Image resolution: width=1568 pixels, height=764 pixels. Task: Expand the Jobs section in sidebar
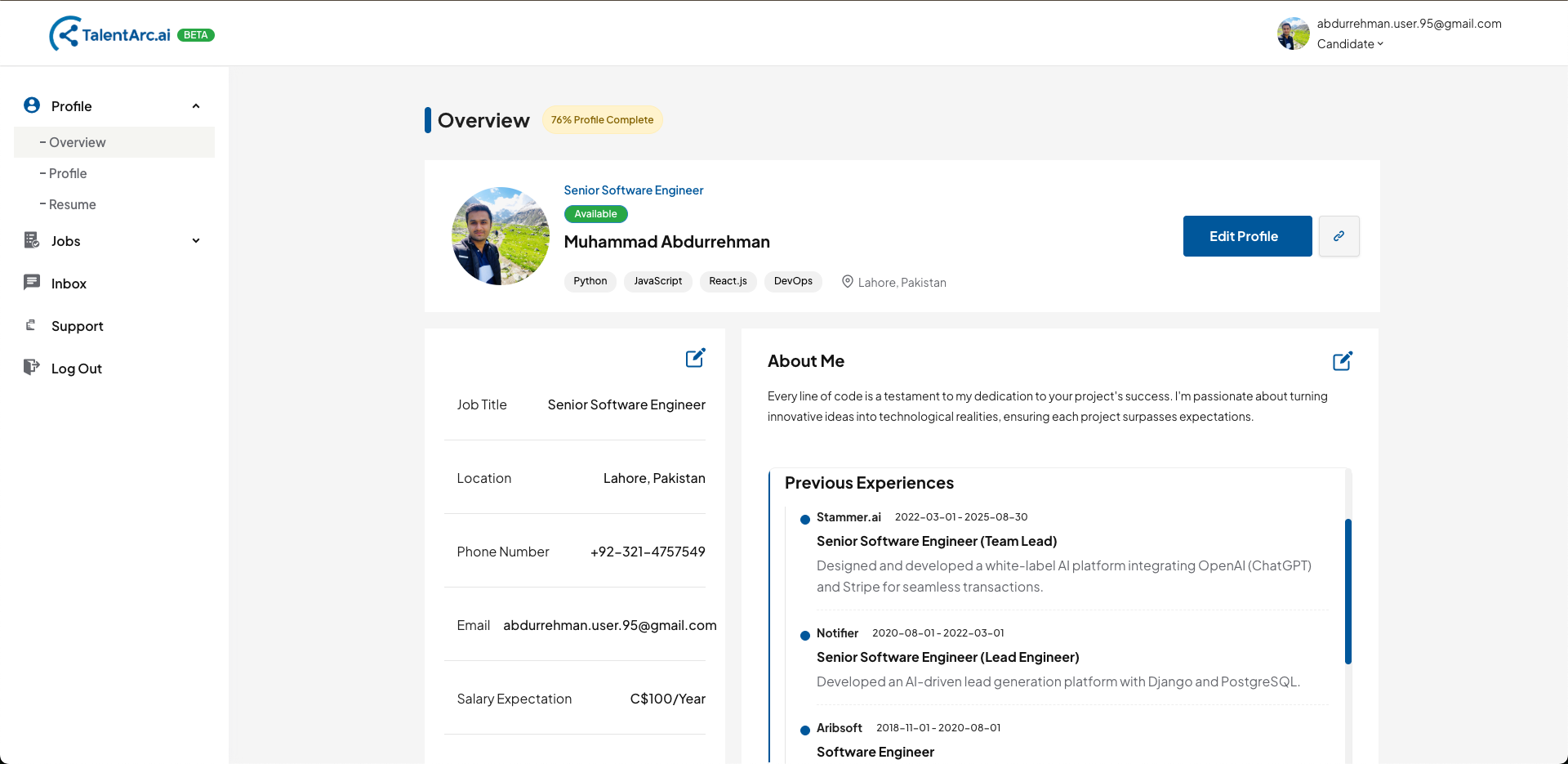click(x=195, y=240)
